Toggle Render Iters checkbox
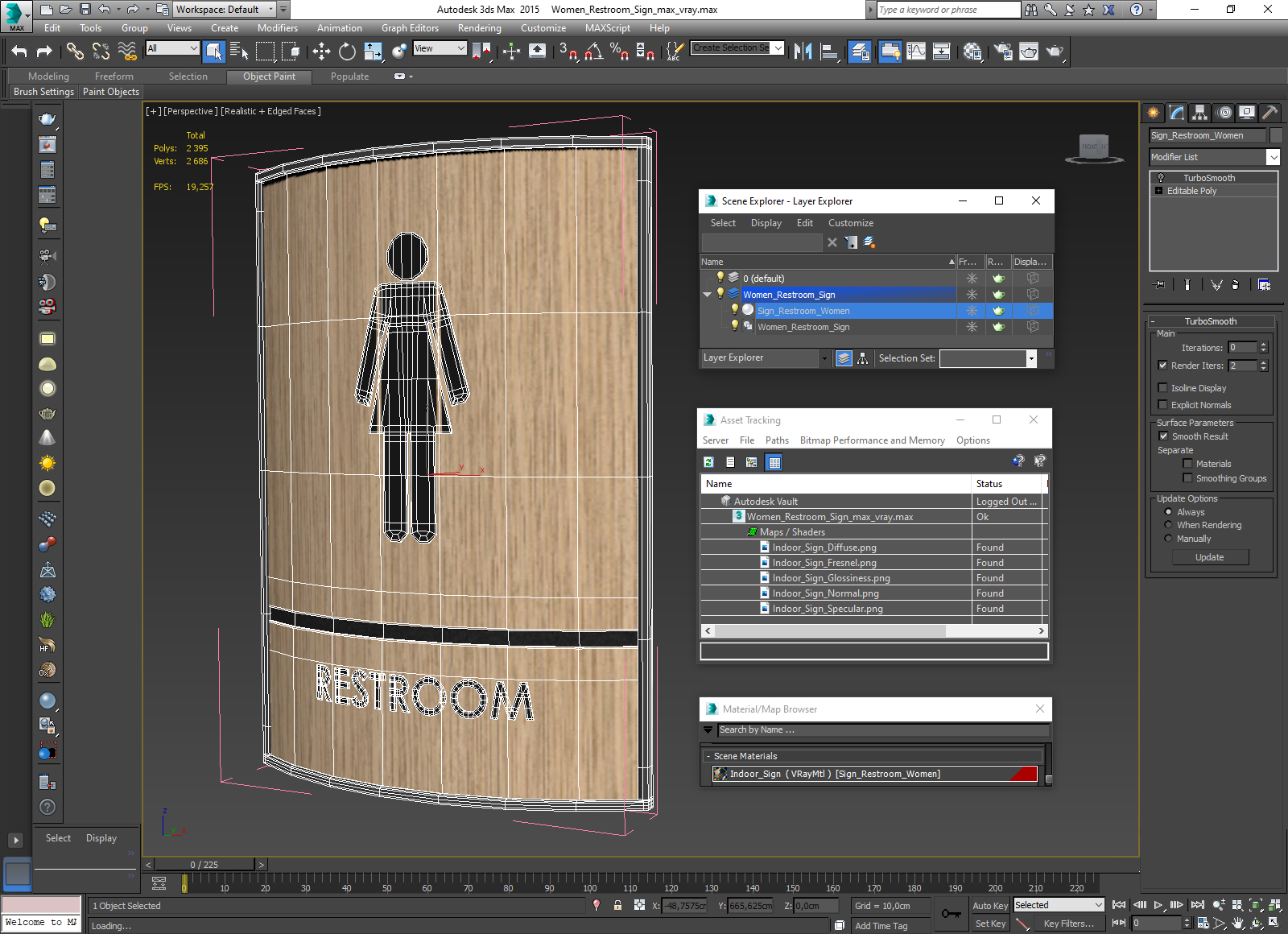 [x=1162, y=366]
